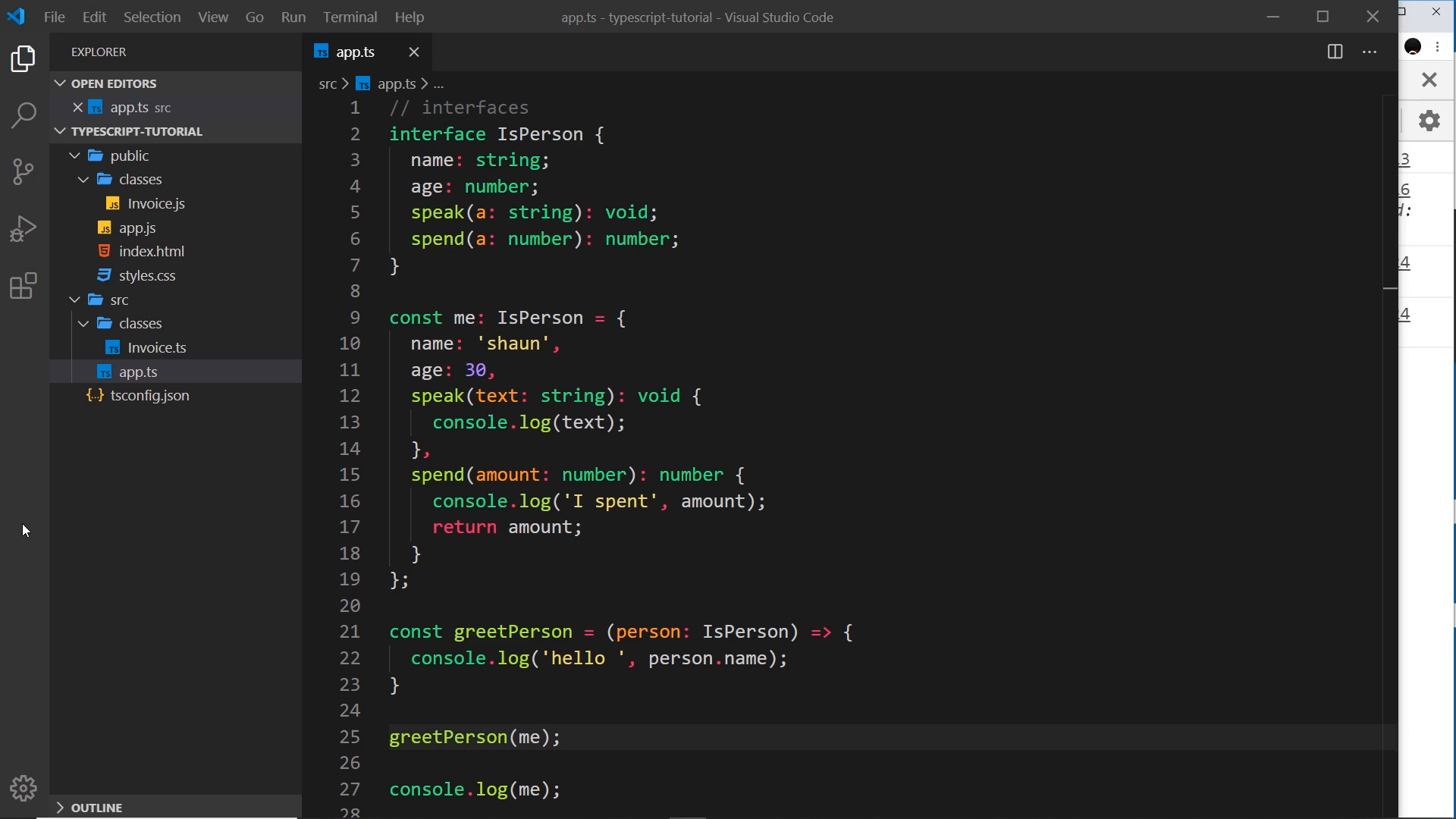Click the vertical scrollbar of the editor
Viewport: 1456px width, 819px height.
tap(1390, 455)
